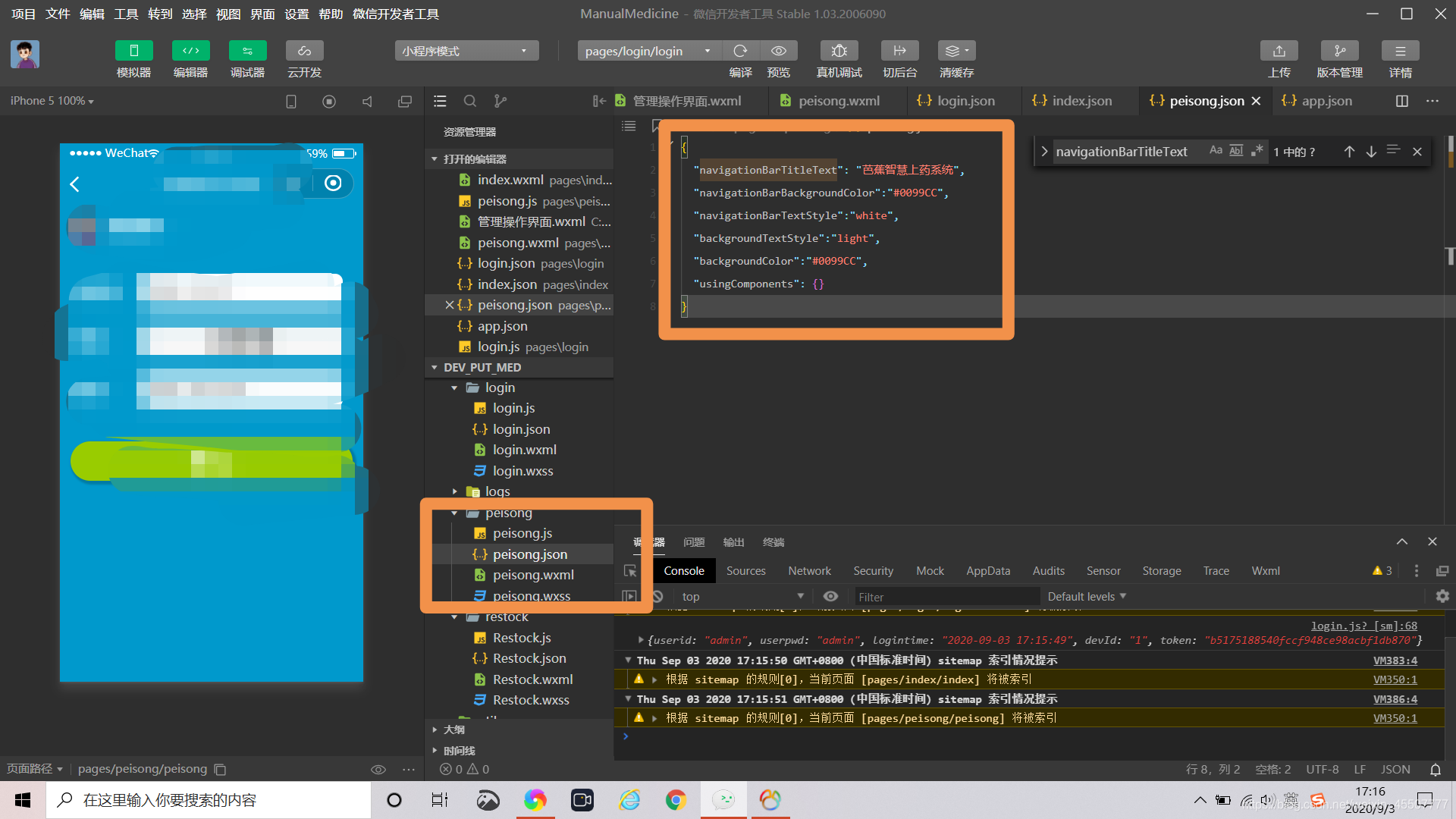Open the mini program mode (小程序模式) dropdown

[x=466, y=51]
